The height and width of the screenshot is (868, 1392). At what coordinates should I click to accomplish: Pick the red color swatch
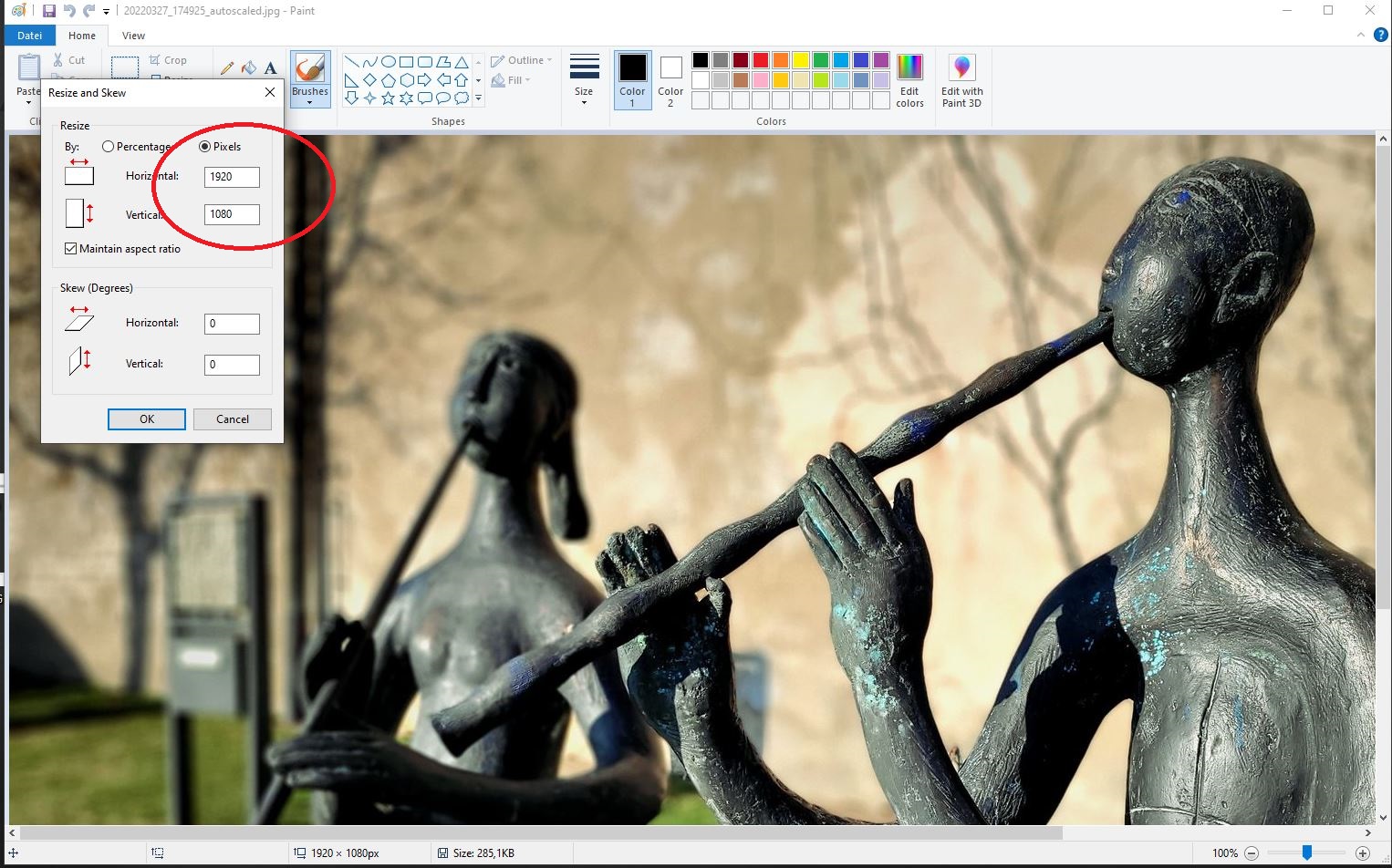pyautogui.click(x=760, y=60)
